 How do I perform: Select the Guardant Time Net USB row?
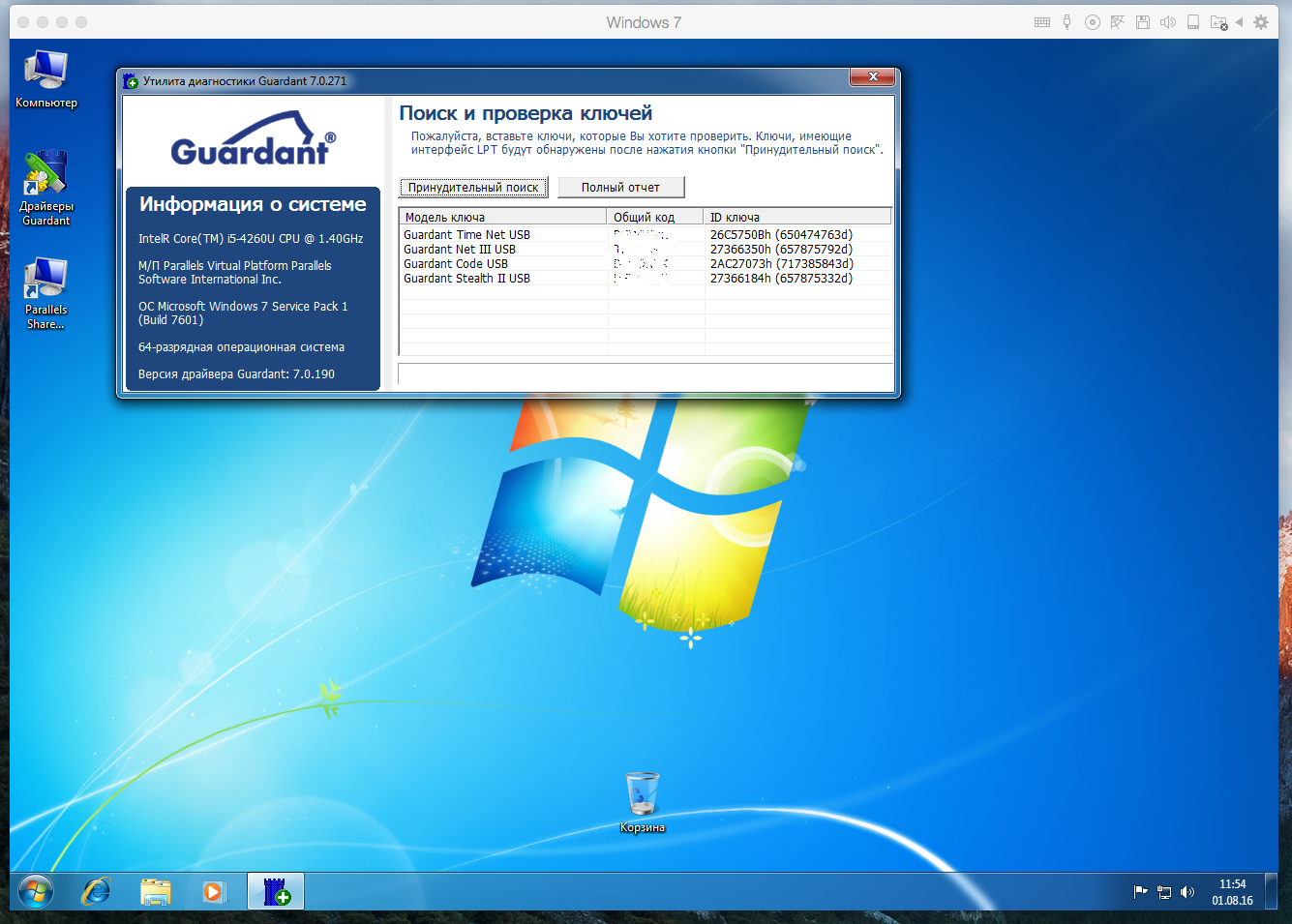(x=466, y=235)
